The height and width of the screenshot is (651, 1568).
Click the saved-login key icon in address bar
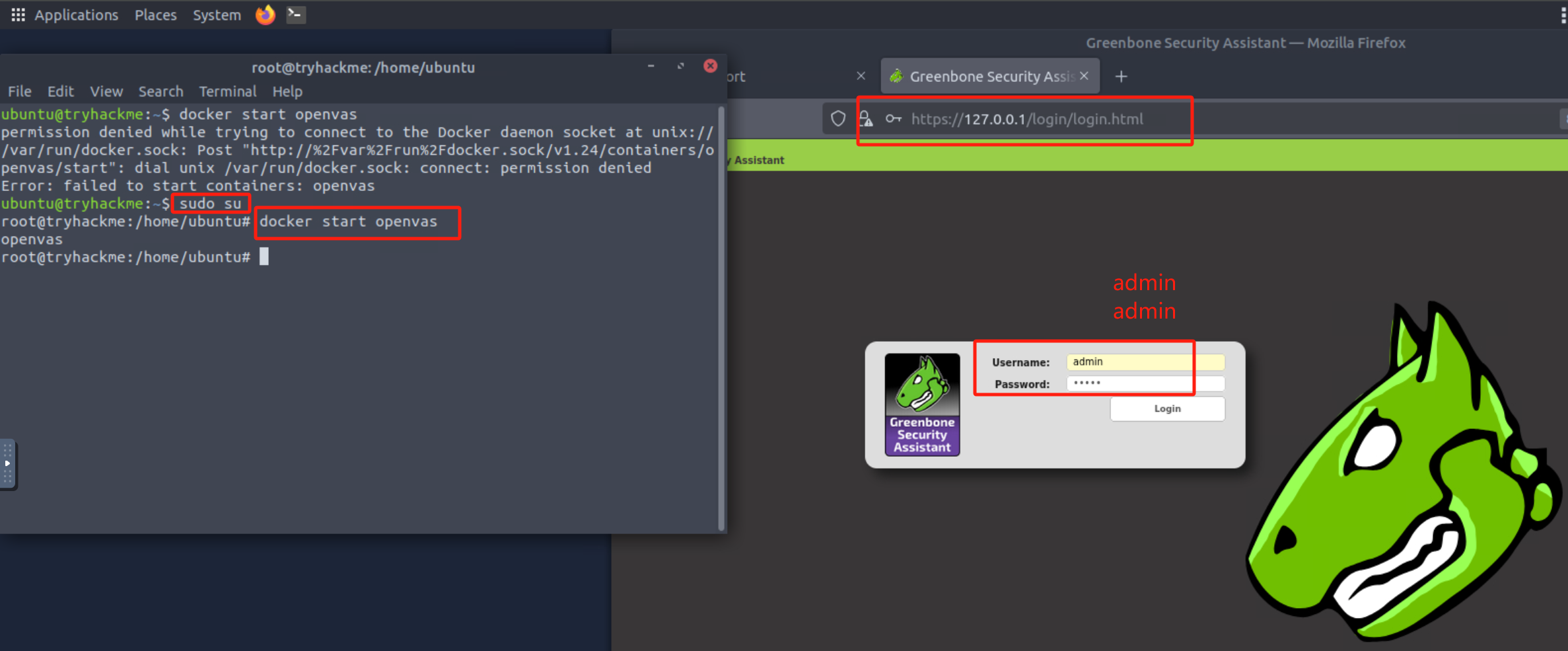click(x=893, y=119)
